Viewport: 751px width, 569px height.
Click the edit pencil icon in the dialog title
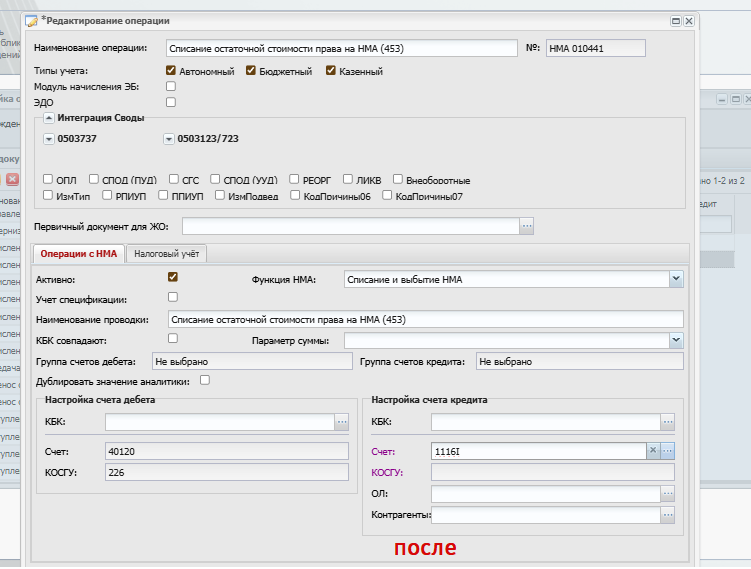click(31, 21)
